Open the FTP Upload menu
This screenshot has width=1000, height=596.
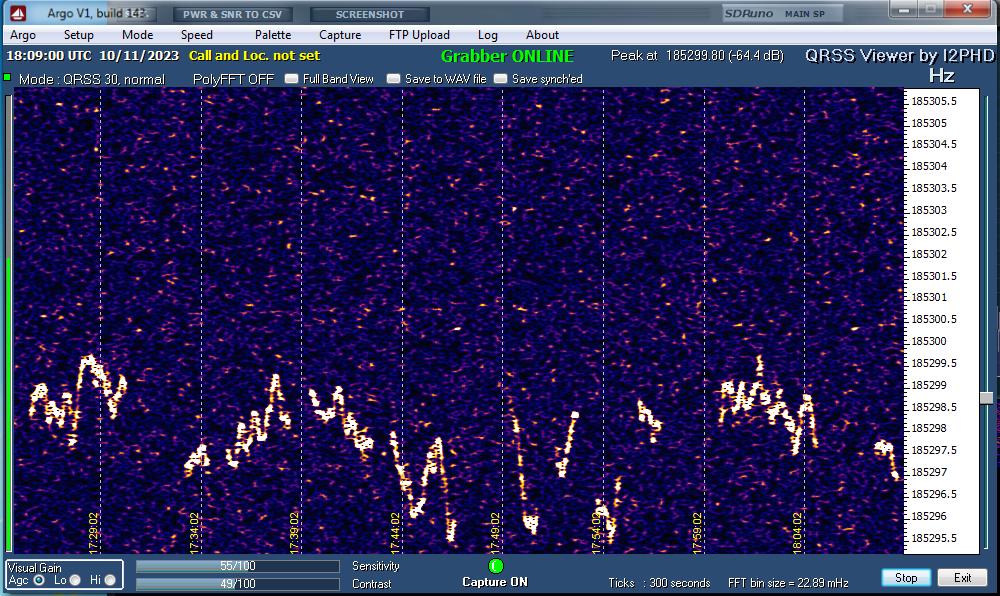[x=419, y=35]
